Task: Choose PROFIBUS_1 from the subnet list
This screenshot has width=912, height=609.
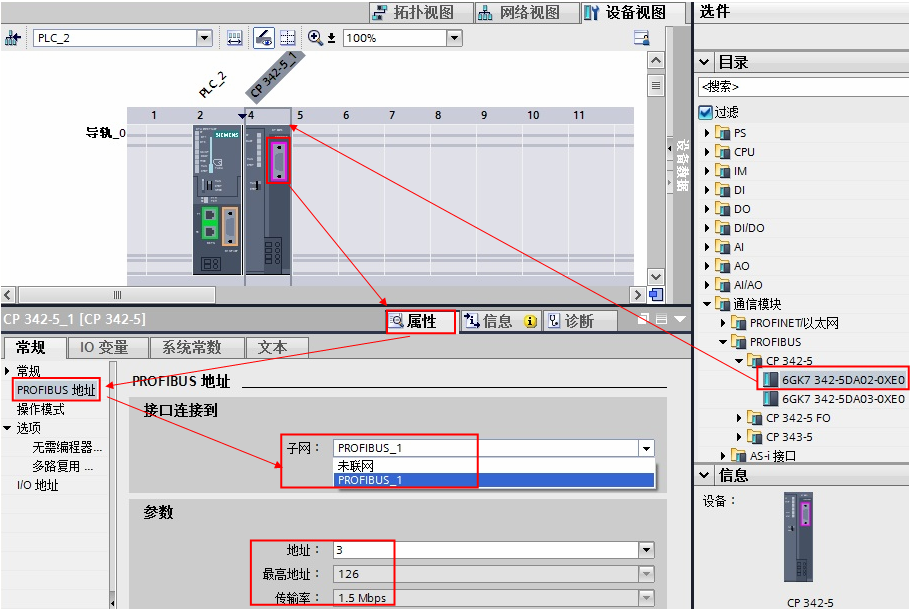Action: pos(494,480)
